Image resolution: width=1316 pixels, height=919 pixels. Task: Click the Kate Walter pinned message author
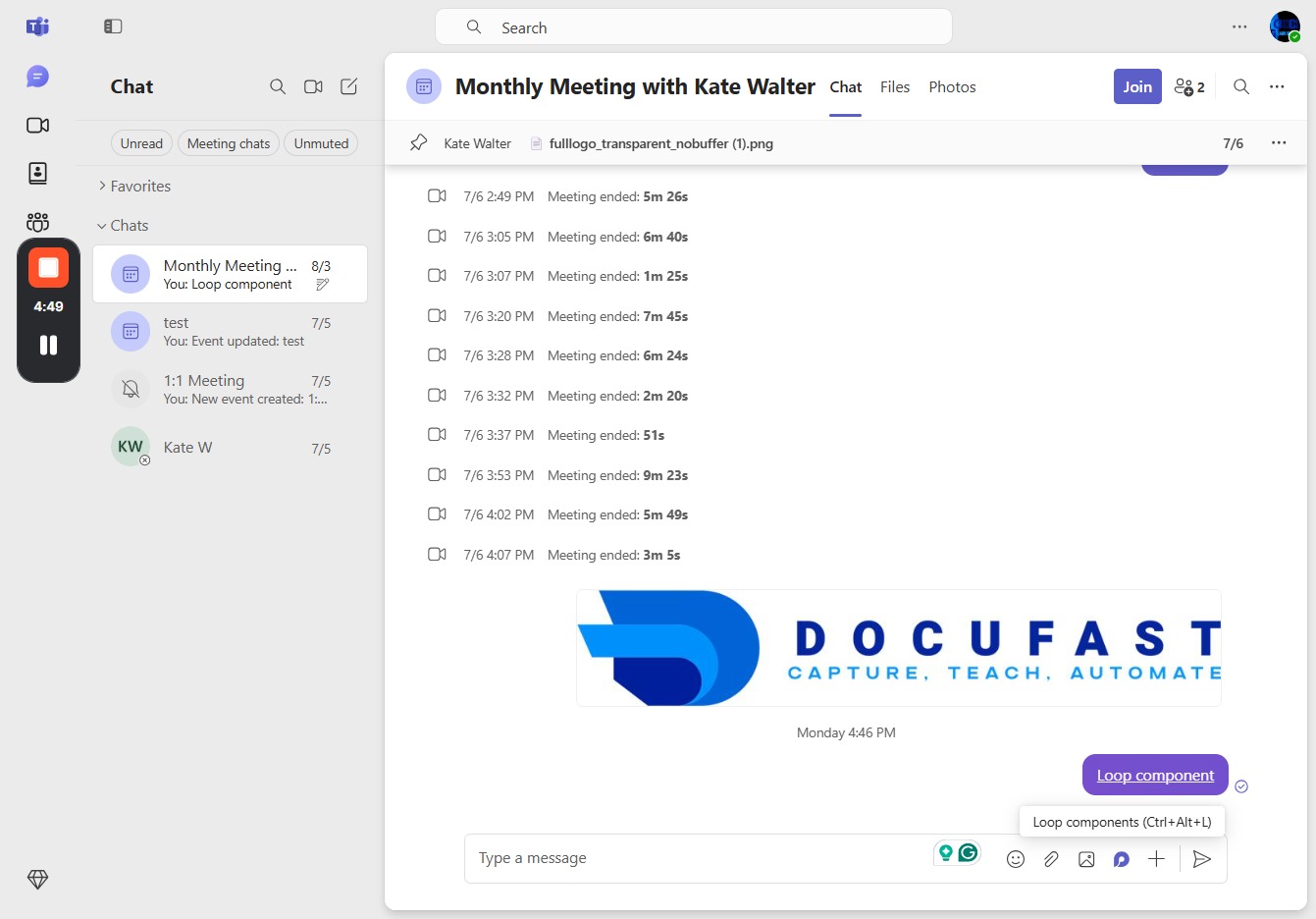477,143
